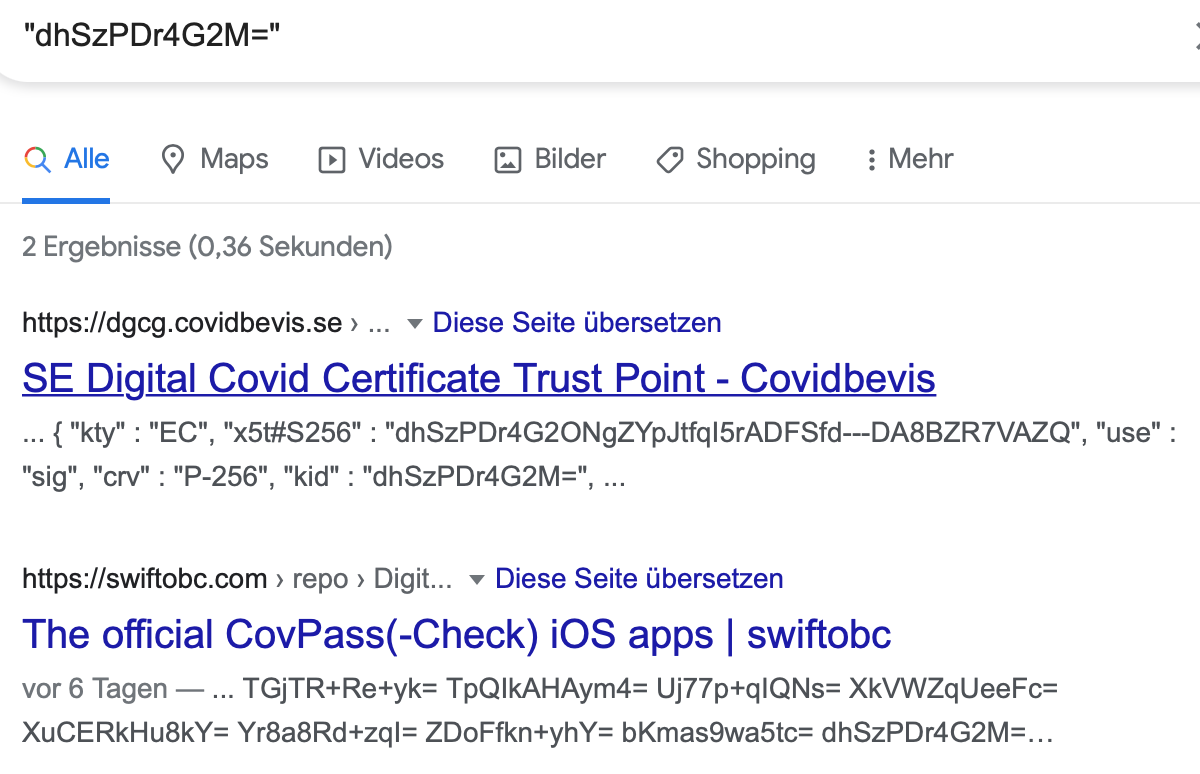Translate the swiftobc.com result page
The image size is (1200, 774).
pyautogui.click(x=639, y=578)
